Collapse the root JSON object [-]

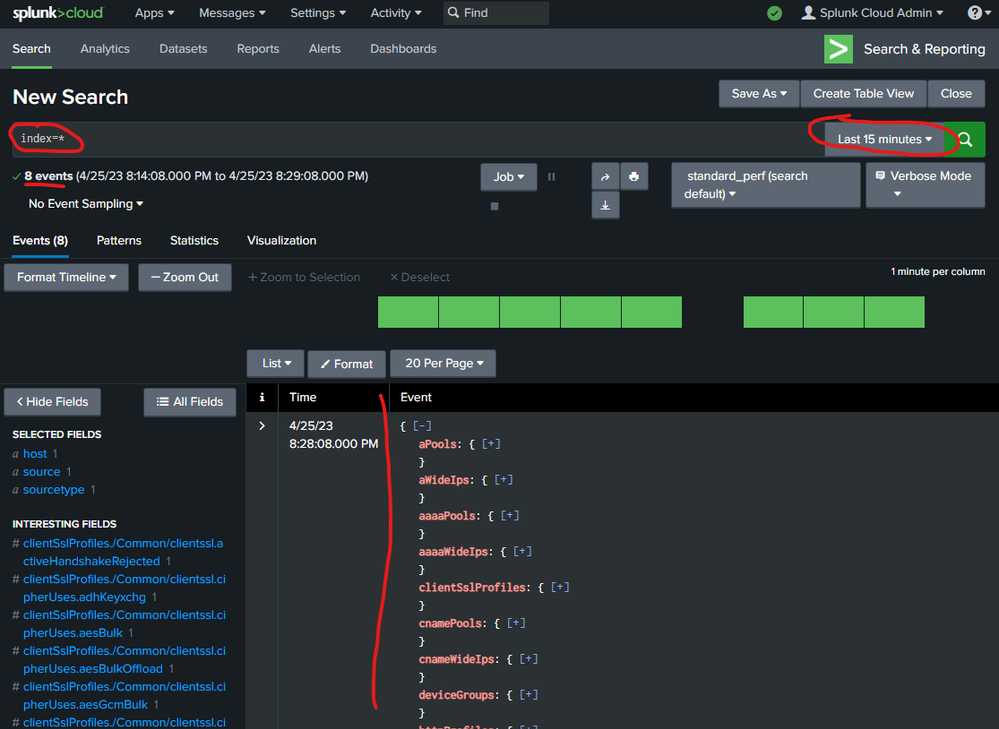pos(422,426)
